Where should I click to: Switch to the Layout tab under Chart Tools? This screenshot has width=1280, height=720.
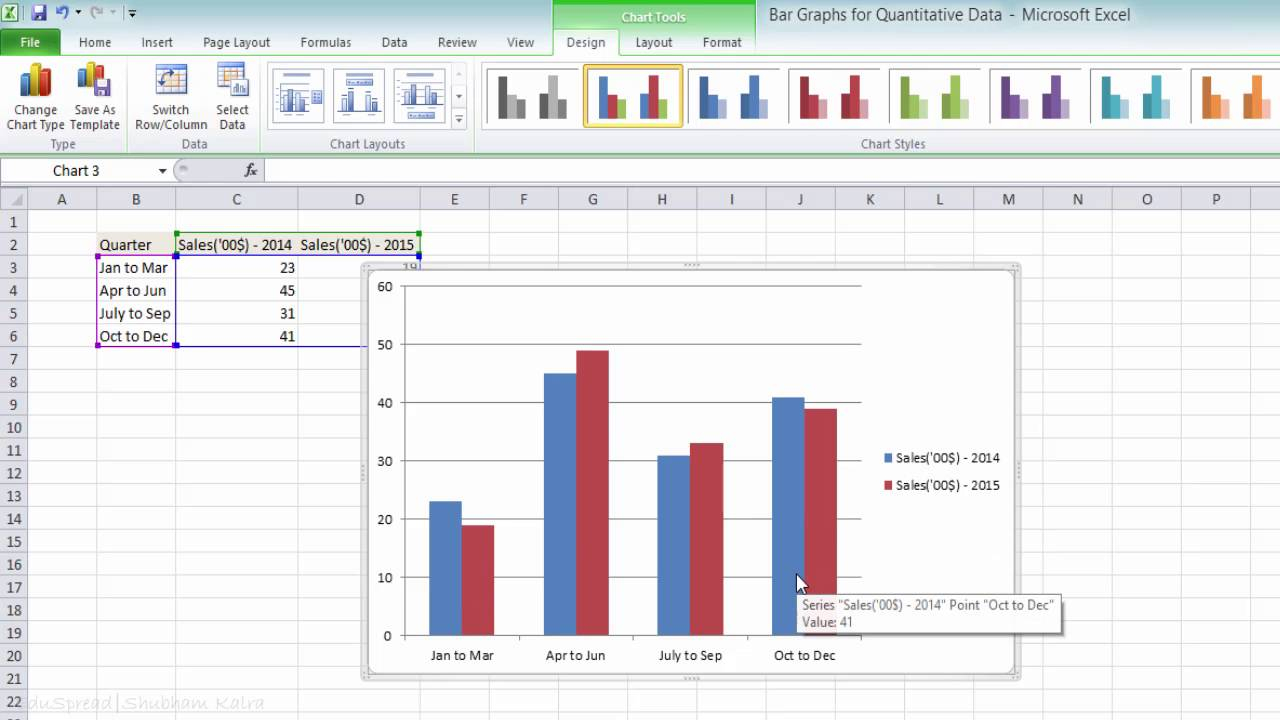tap(653, 43)
